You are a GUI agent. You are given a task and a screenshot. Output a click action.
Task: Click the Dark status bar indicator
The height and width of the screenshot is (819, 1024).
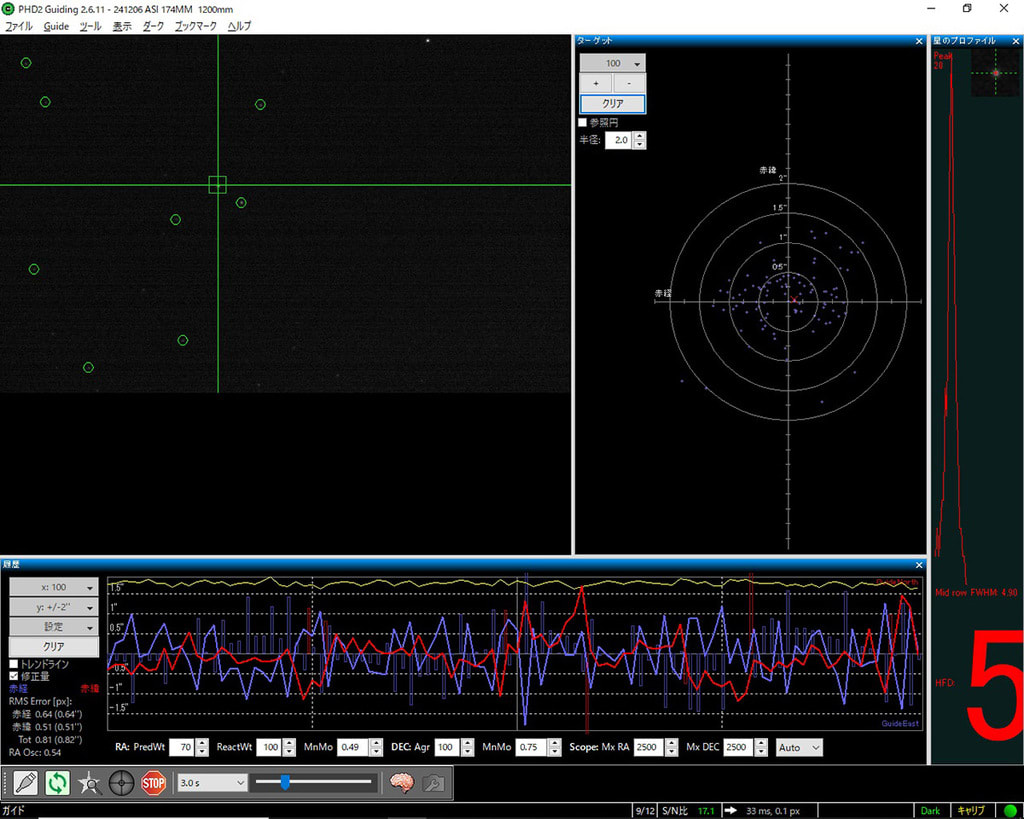coord(930,811)
